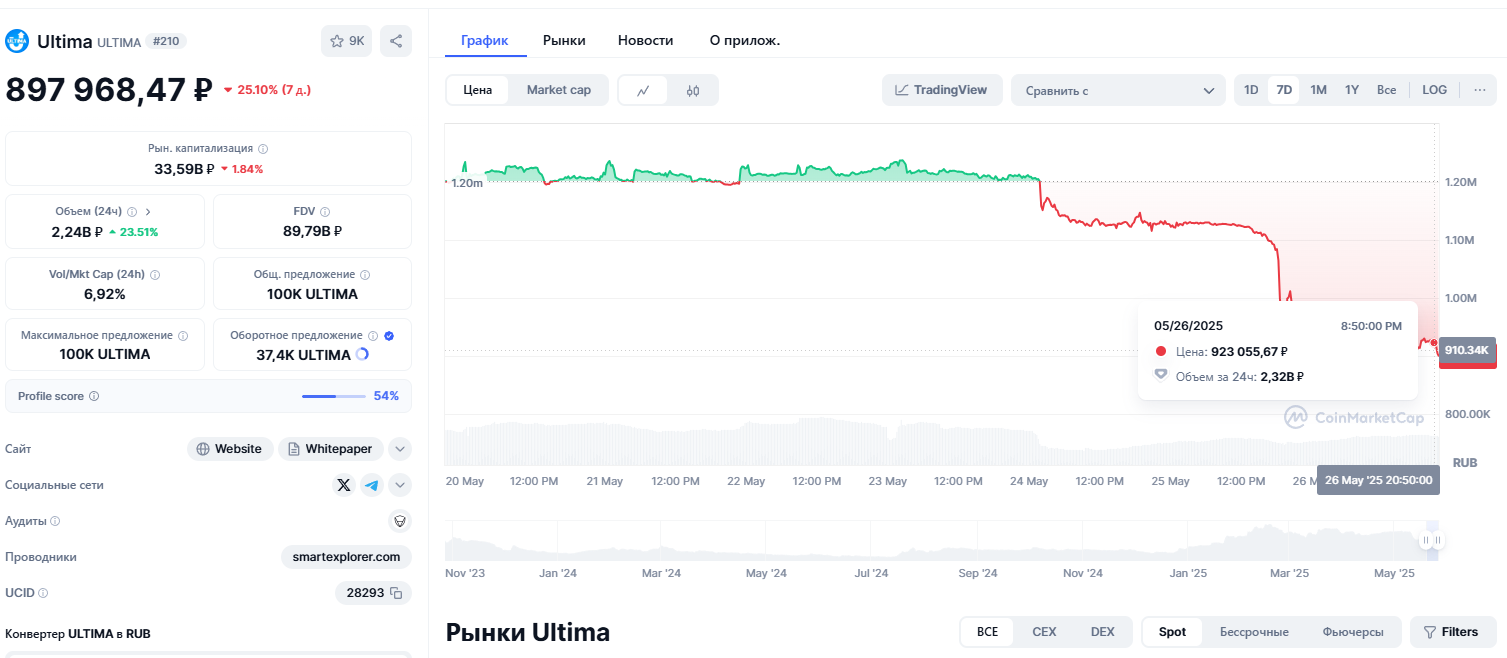The height and width of the screenshot is (658, 1507).
Task: Open the TradingView chart button
Action: point(941,90)
